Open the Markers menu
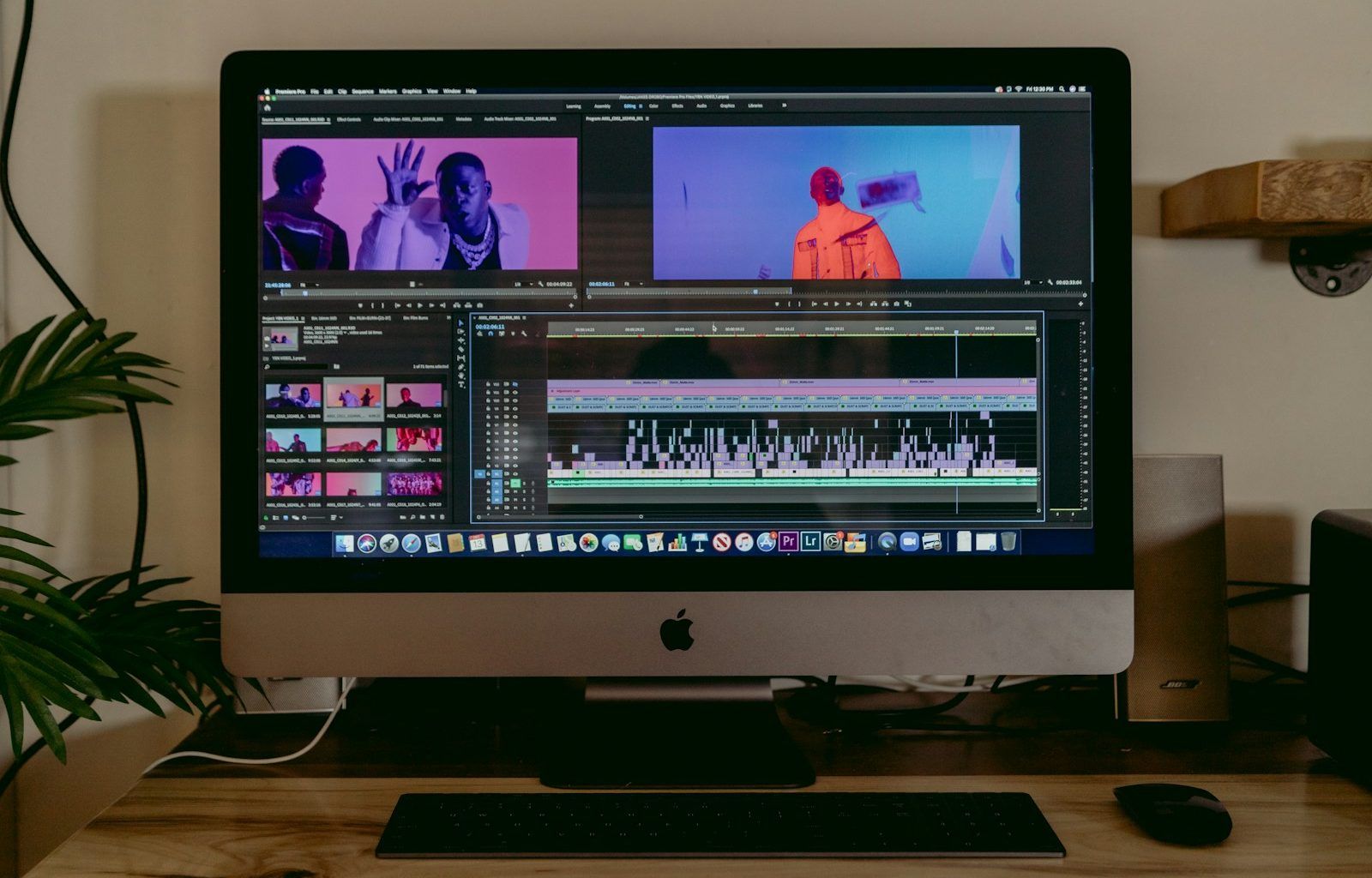 click(388, 91)
